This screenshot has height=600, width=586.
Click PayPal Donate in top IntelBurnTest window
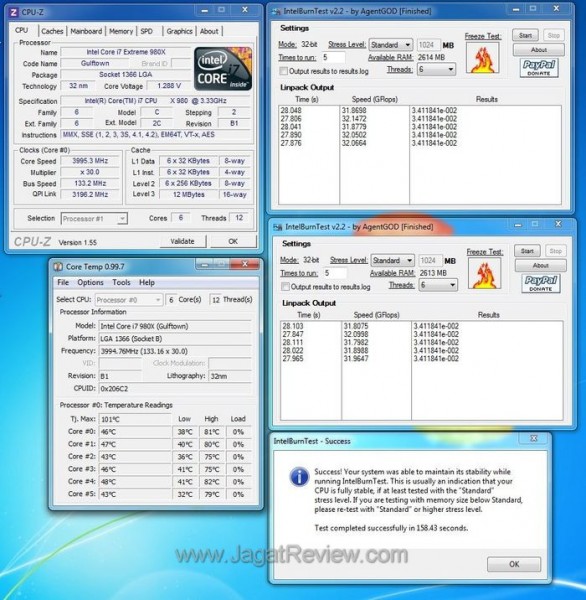539,68
